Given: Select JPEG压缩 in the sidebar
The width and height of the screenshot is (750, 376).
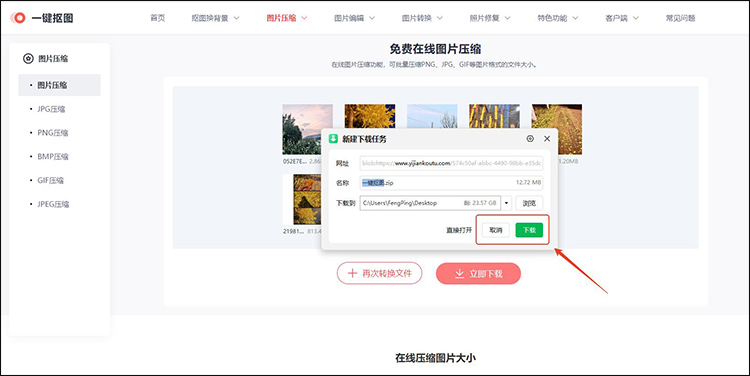Looking at the screenshot, I should [x=53, y=204].
